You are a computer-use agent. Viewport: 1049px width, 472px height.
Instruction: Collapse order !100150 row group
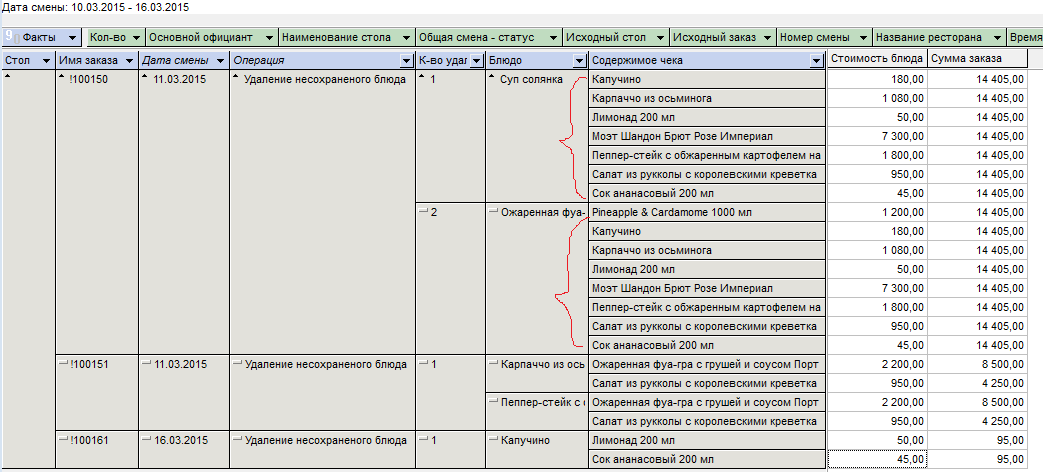coord(64,79)
